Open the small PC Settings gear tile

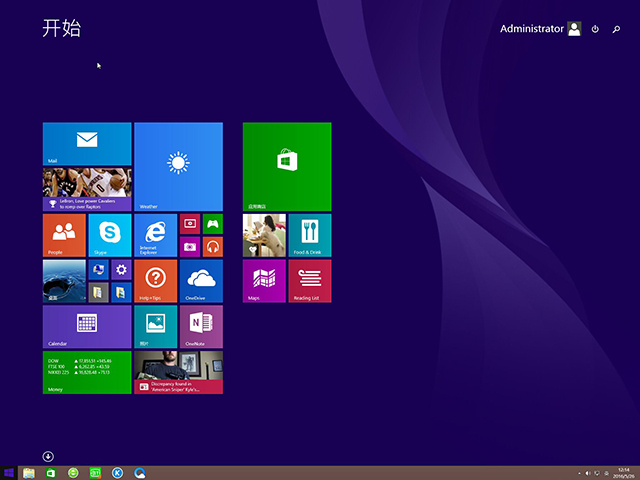click(x=121, y=269)
